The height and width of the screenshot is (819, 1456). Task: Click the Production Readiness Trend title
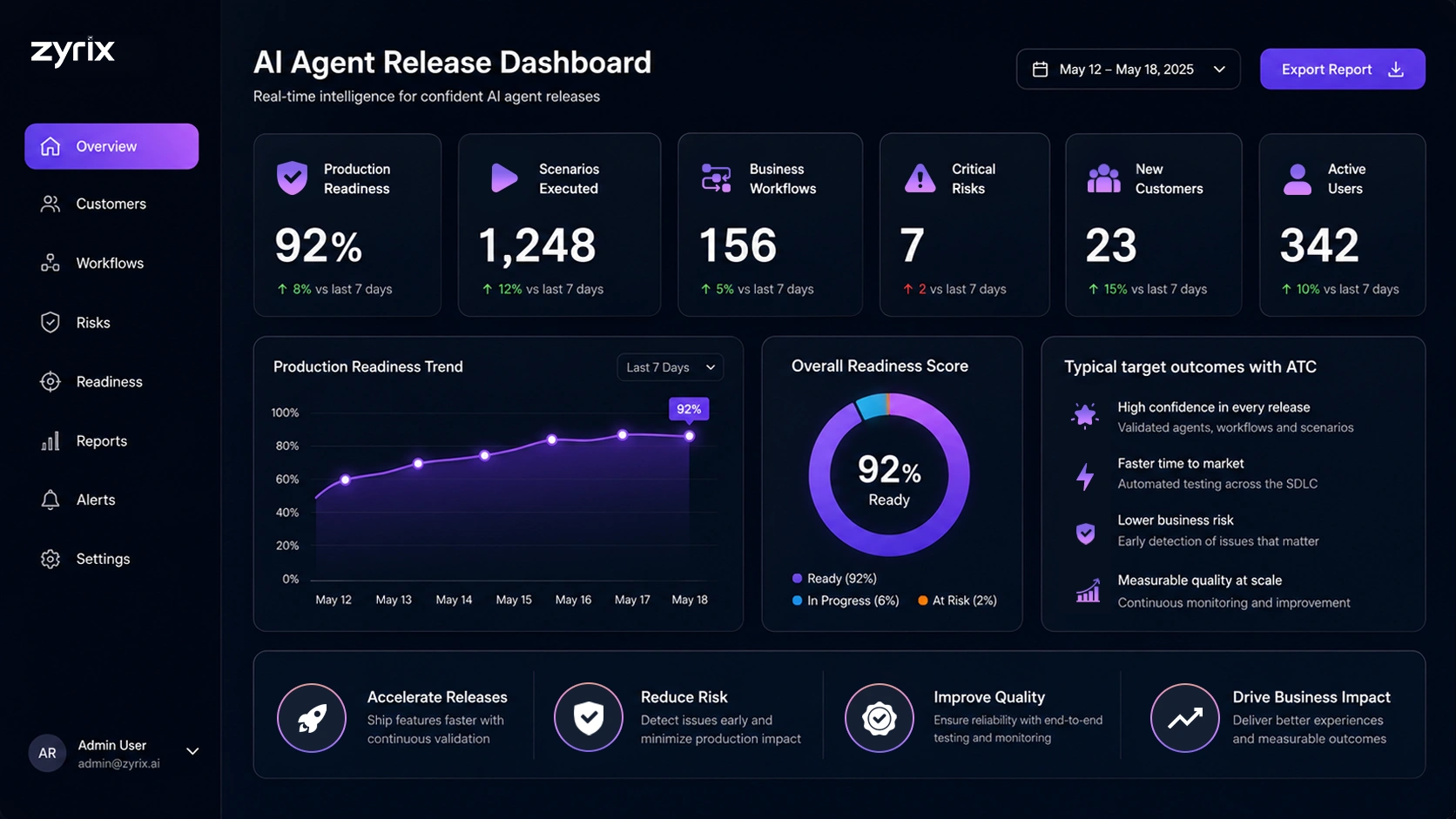(368, 367)
